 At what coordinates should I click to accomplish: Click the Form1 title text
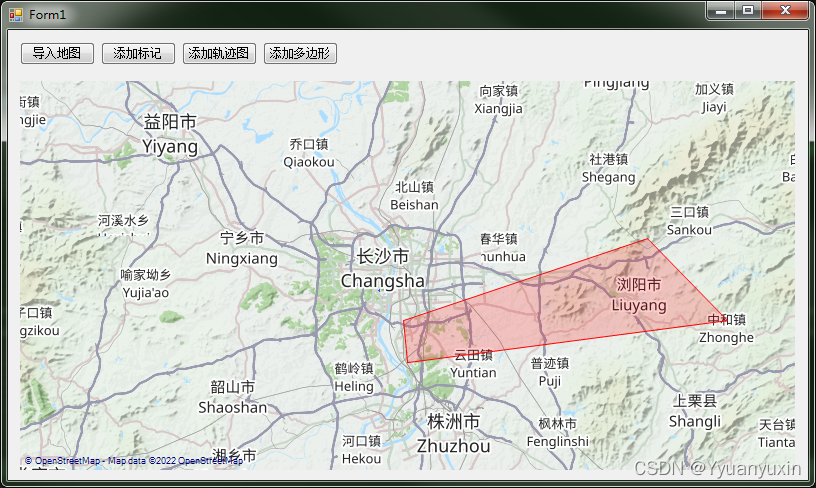(47, 15)
